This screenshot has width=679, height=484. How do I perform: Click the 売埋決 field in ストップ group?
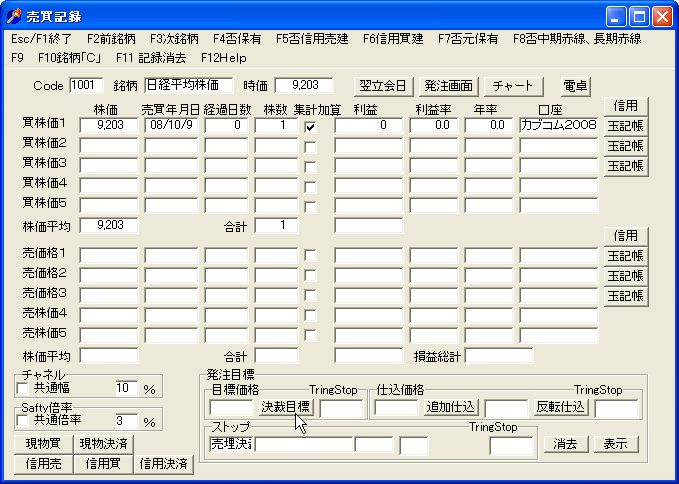pos(232,445)
